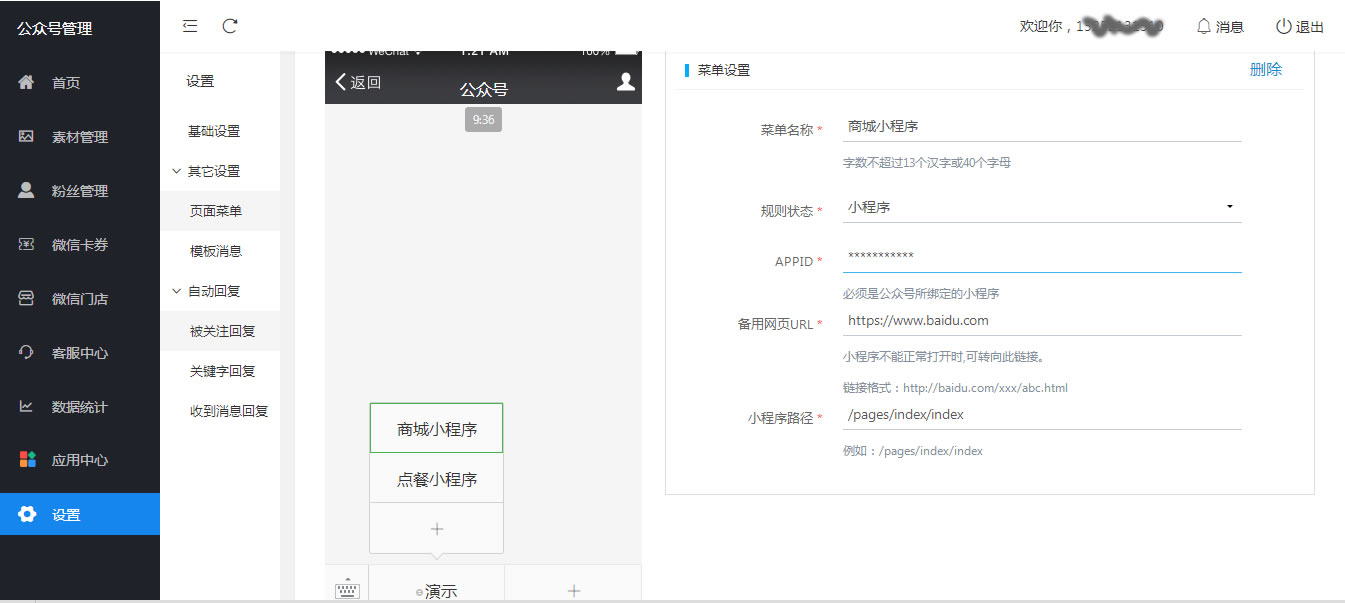Screen dimensions: 1345x603
Task: Click the 9:36 timestamp in phone preview
Action: [x=483, y=119]
